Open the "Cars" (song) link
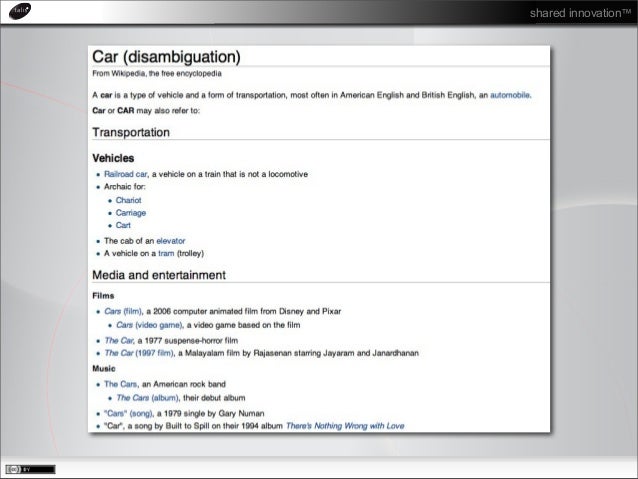 [128, 413]
